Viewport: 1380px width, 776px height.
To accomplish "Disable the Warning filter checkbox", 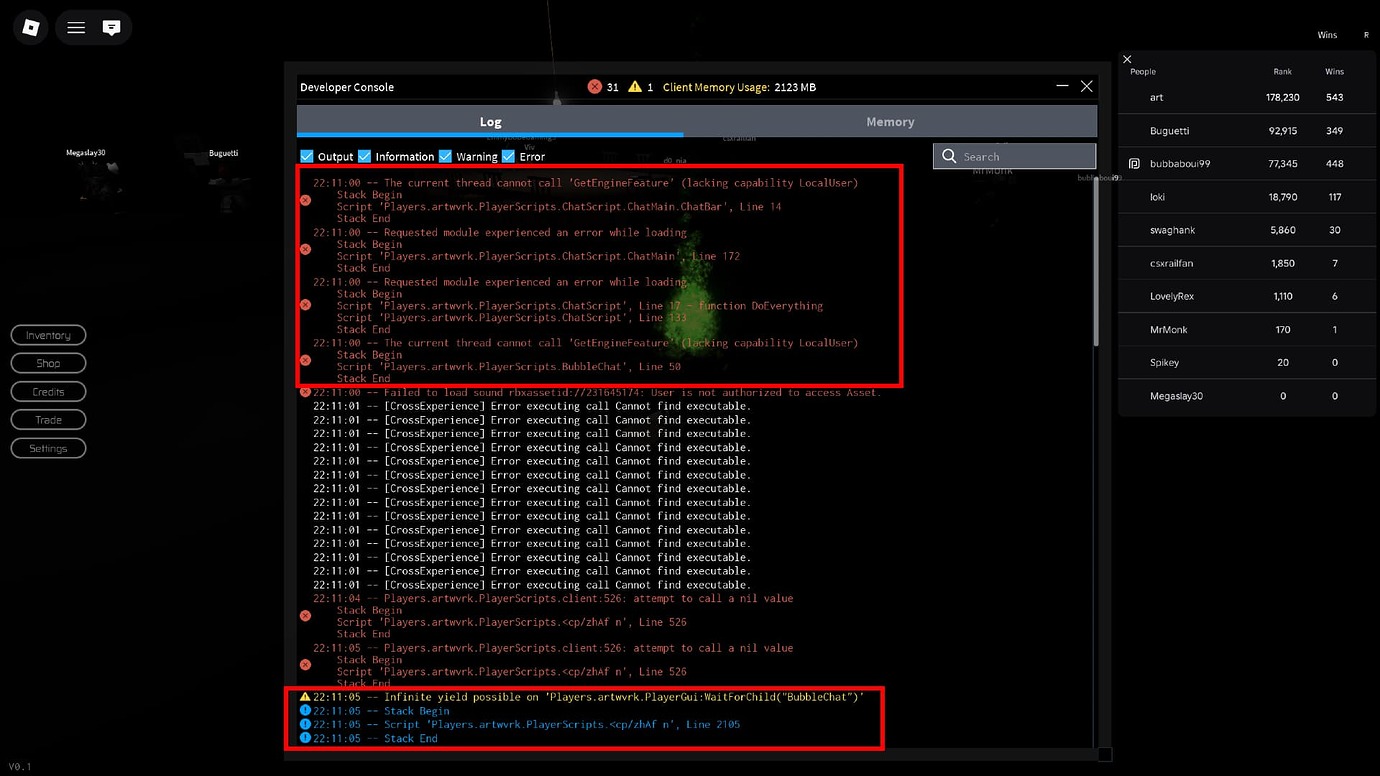I will coord(445,156).
